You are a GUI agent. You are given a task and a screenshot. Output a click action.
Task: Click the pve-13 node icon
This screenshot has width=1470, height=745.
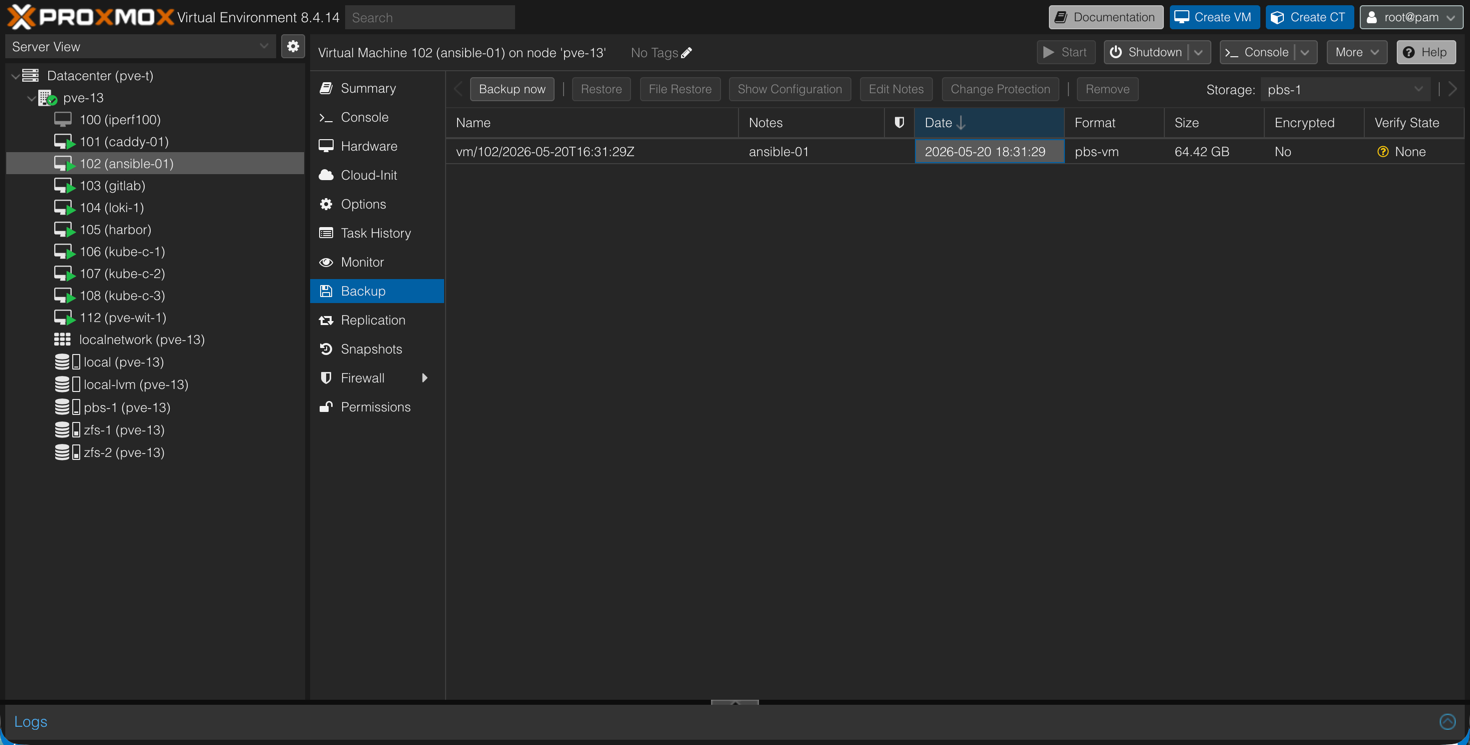(x=47, y=98)
